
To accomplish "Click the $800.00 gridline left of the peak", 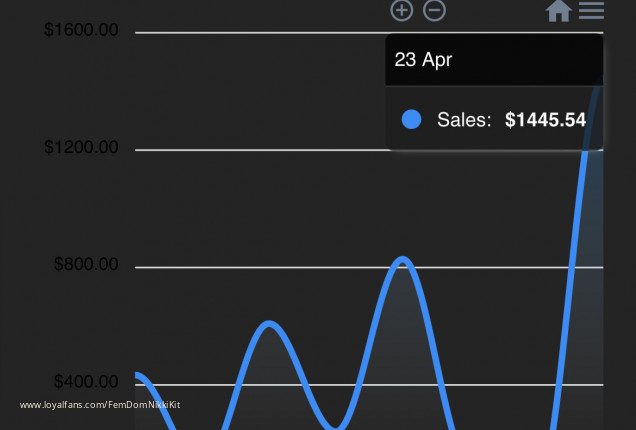I will [250, 267].
